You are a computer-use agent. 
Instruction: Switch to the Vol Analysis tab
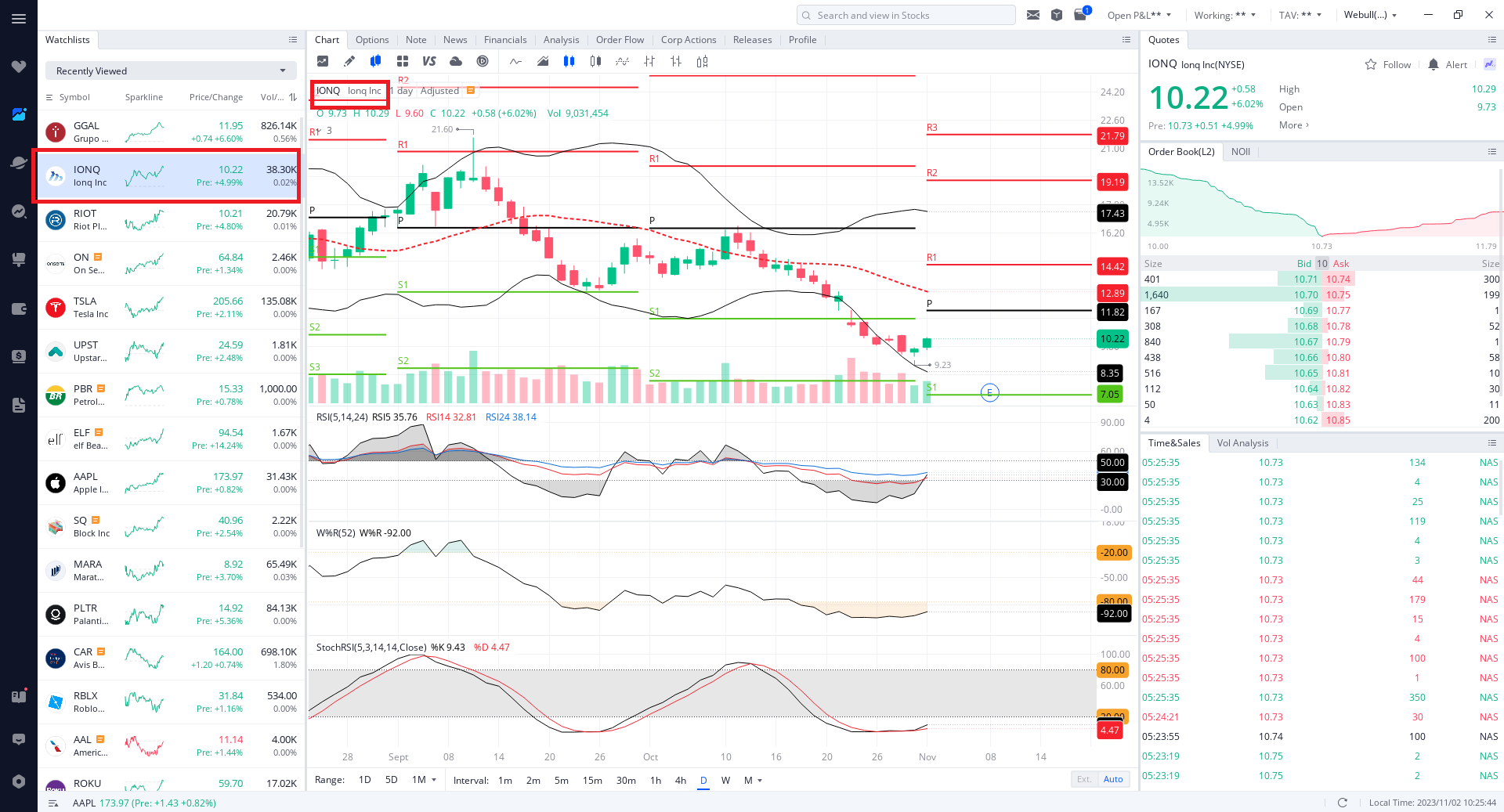[x=1242, y=443]
